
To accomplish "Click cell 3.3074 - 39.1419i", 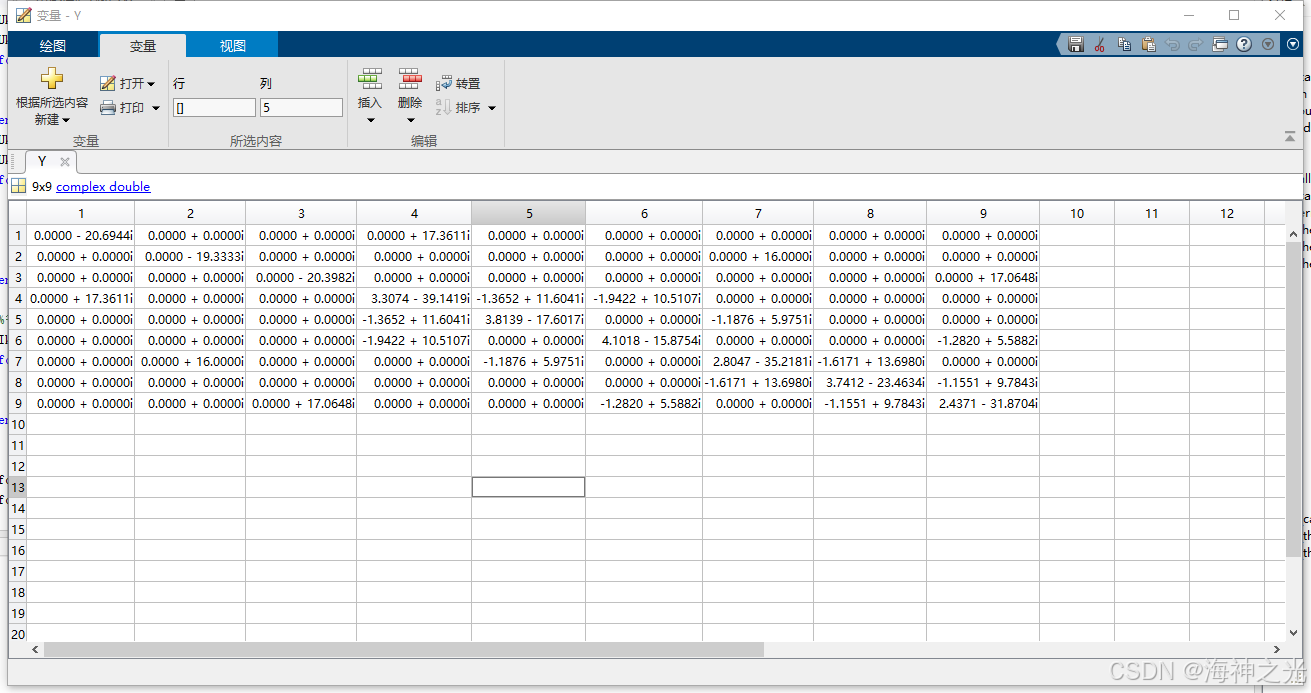I will (x=414, y=298).
